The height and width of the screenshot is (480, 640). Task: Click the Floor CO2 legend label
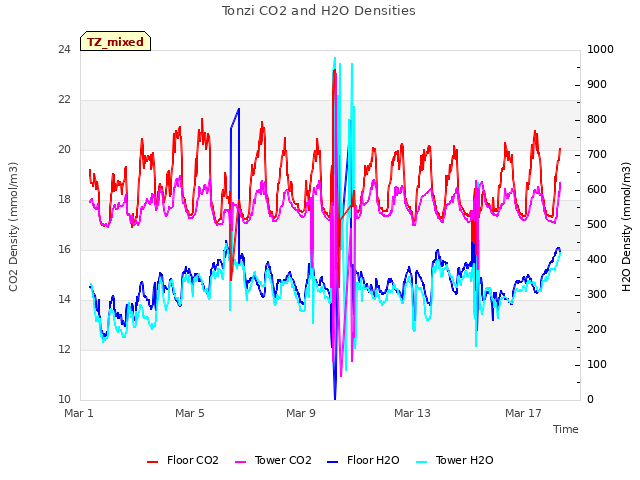pyautogui.click(x=193, y=460)
